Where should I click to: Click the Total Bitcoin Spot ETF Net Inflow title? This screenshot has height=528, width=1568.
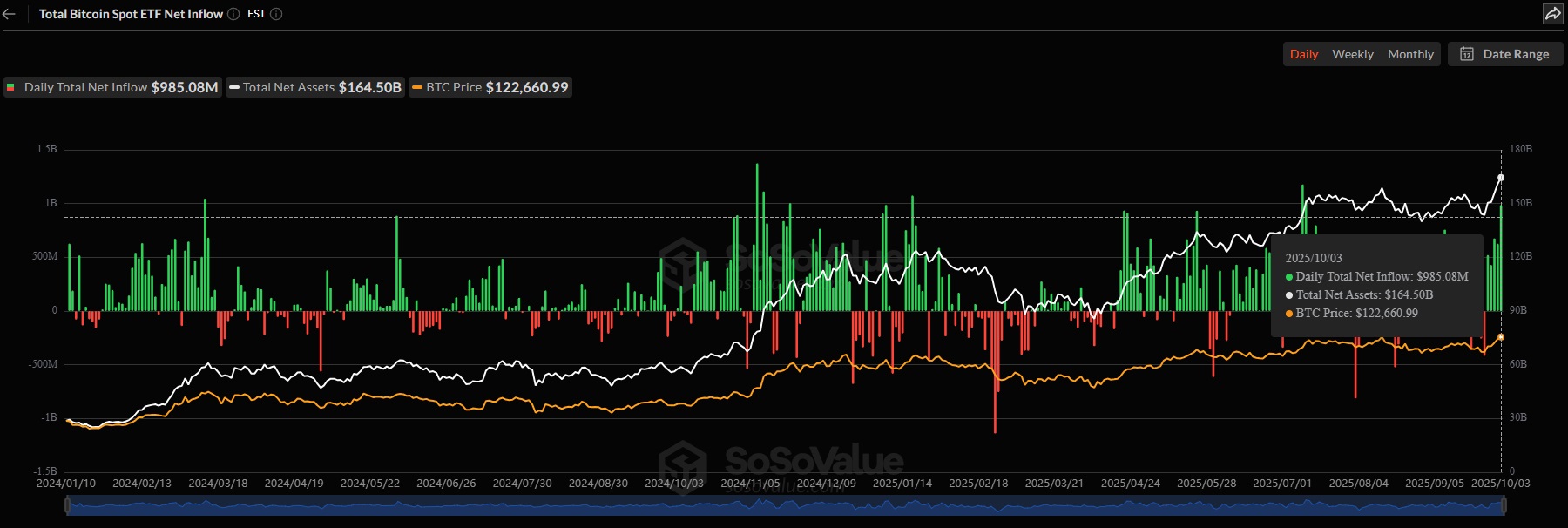click(x=131, y=14)
